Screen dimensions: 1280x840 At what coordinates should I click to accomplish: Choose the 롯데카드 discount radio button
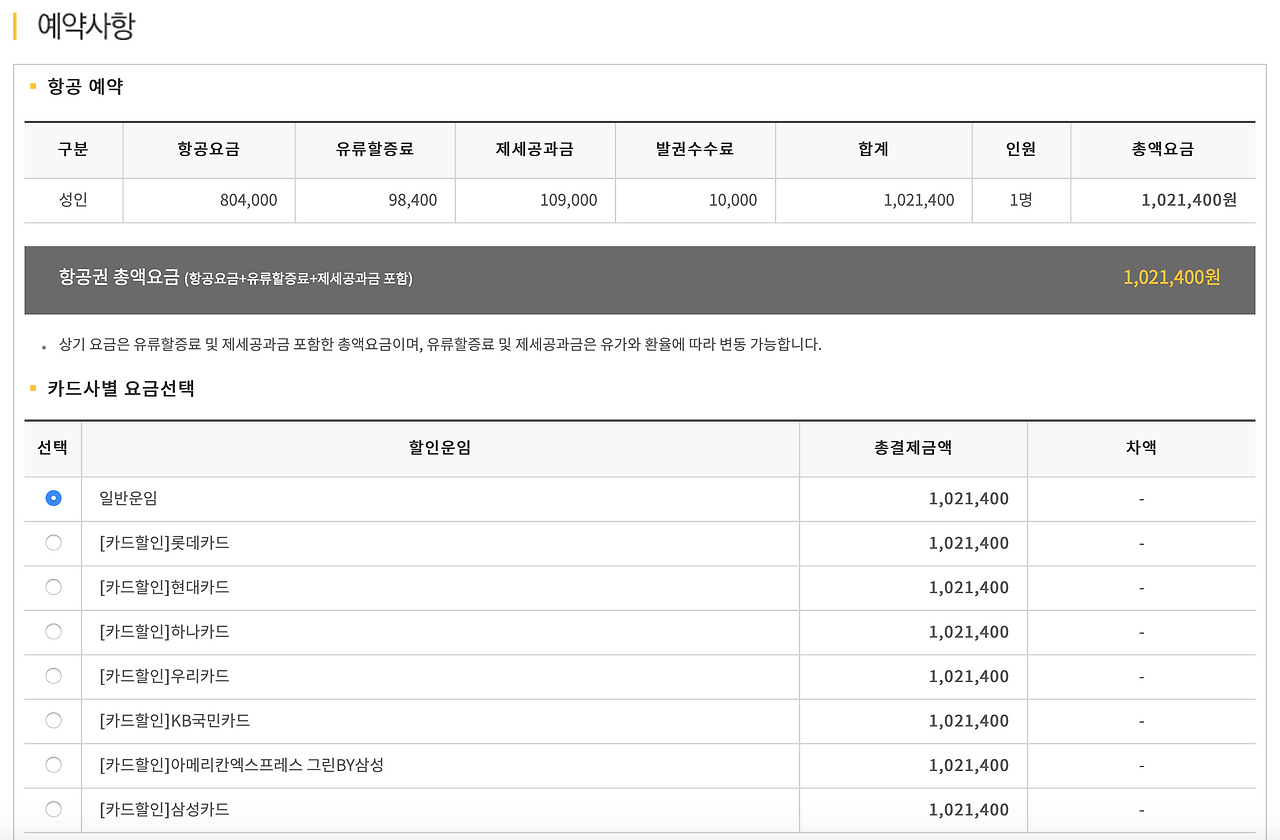tap(53, 542)
